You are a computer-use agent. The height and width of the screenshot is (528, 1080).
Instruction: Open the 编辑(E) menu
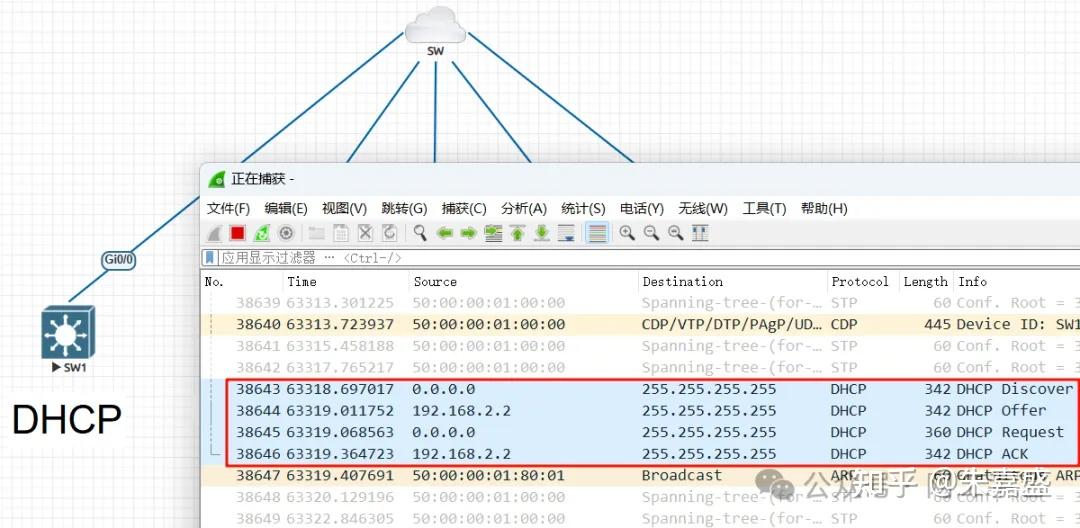(x=286, y=209)
